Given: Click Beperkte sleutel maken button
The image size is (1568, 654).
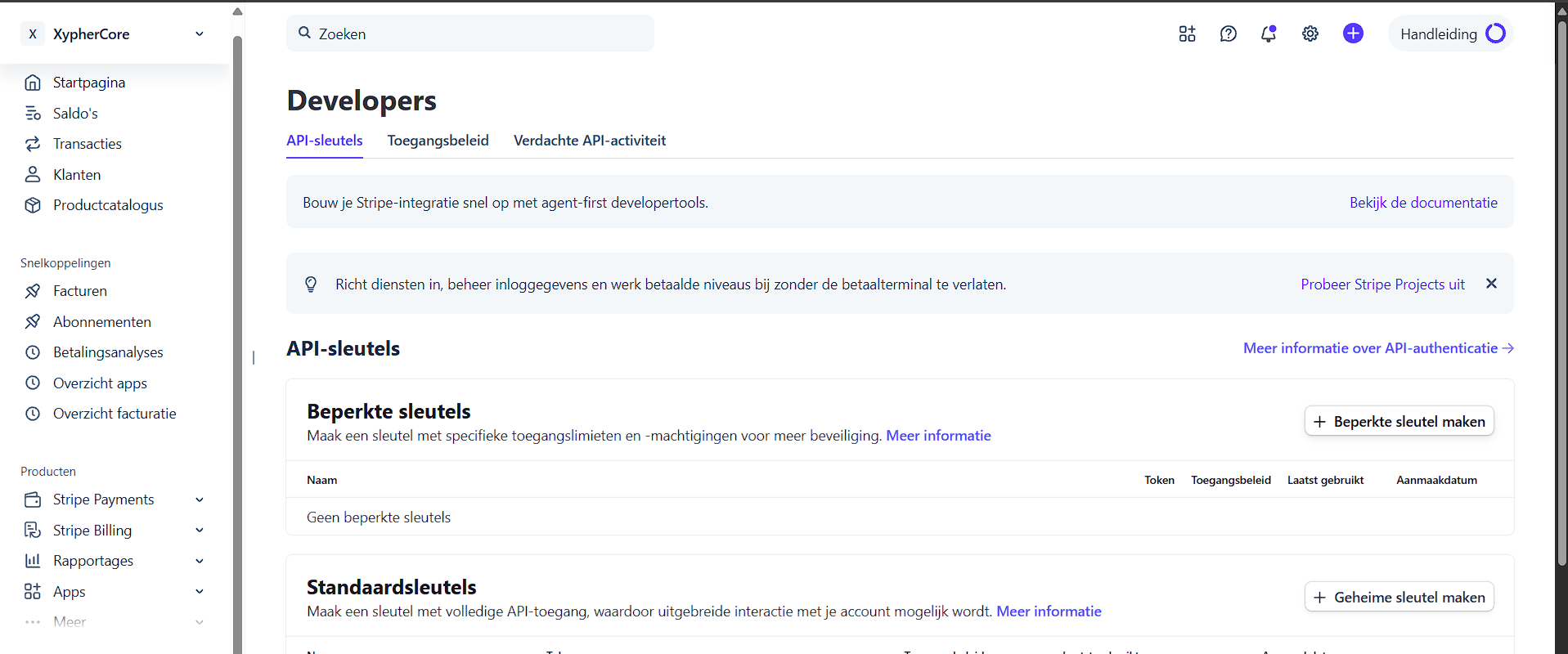Looking at the screenshot, I should tap(1399, 421).
